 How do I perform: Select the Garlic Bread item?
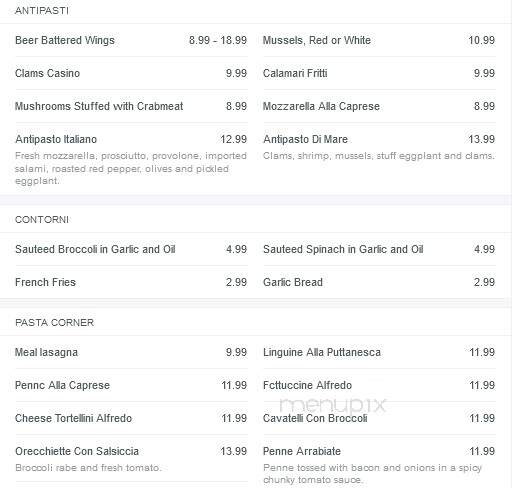293,282
